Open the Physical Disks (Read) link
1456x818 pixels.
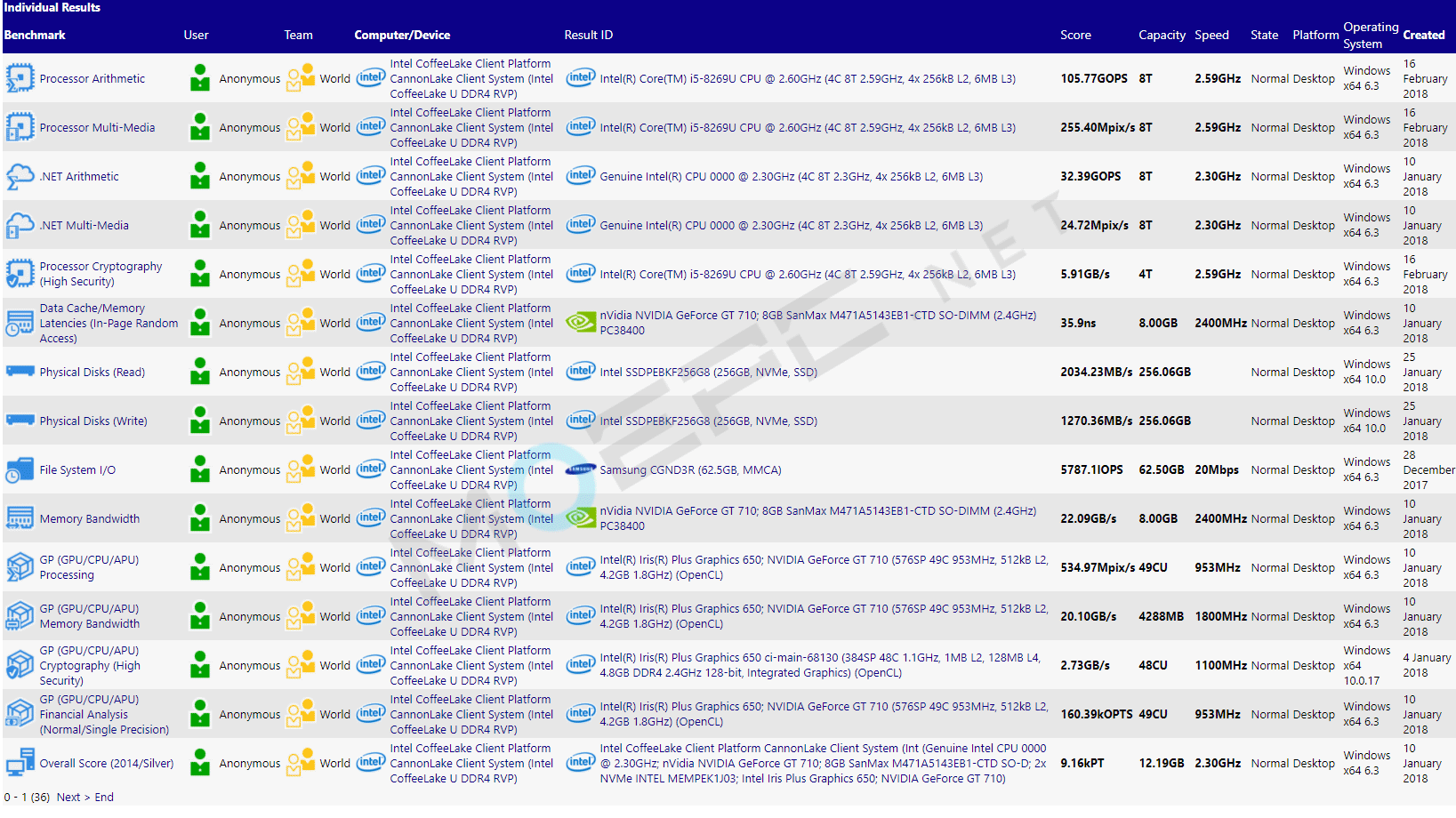[x=92, y=372]
